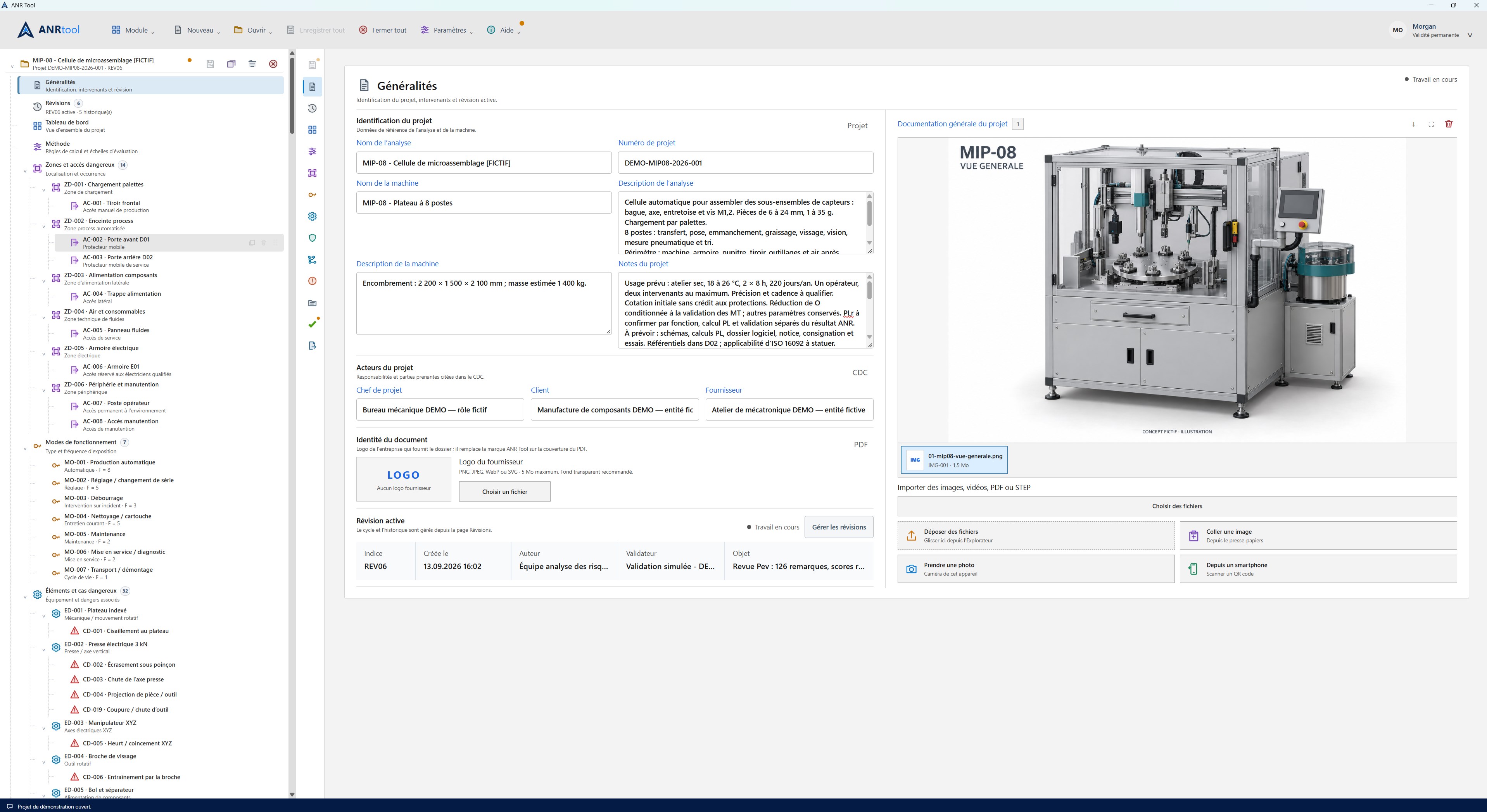The image size is (1487, 812).
Task: Click the purple sliders Méthode icon in the icon strip
Action: [x=312, y=151]
